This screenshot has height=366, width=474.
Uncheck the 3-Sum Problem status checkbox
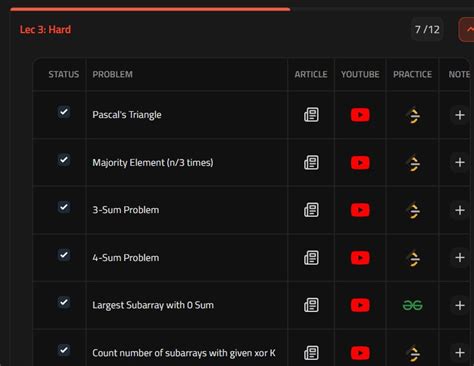[x=64, y=207]
